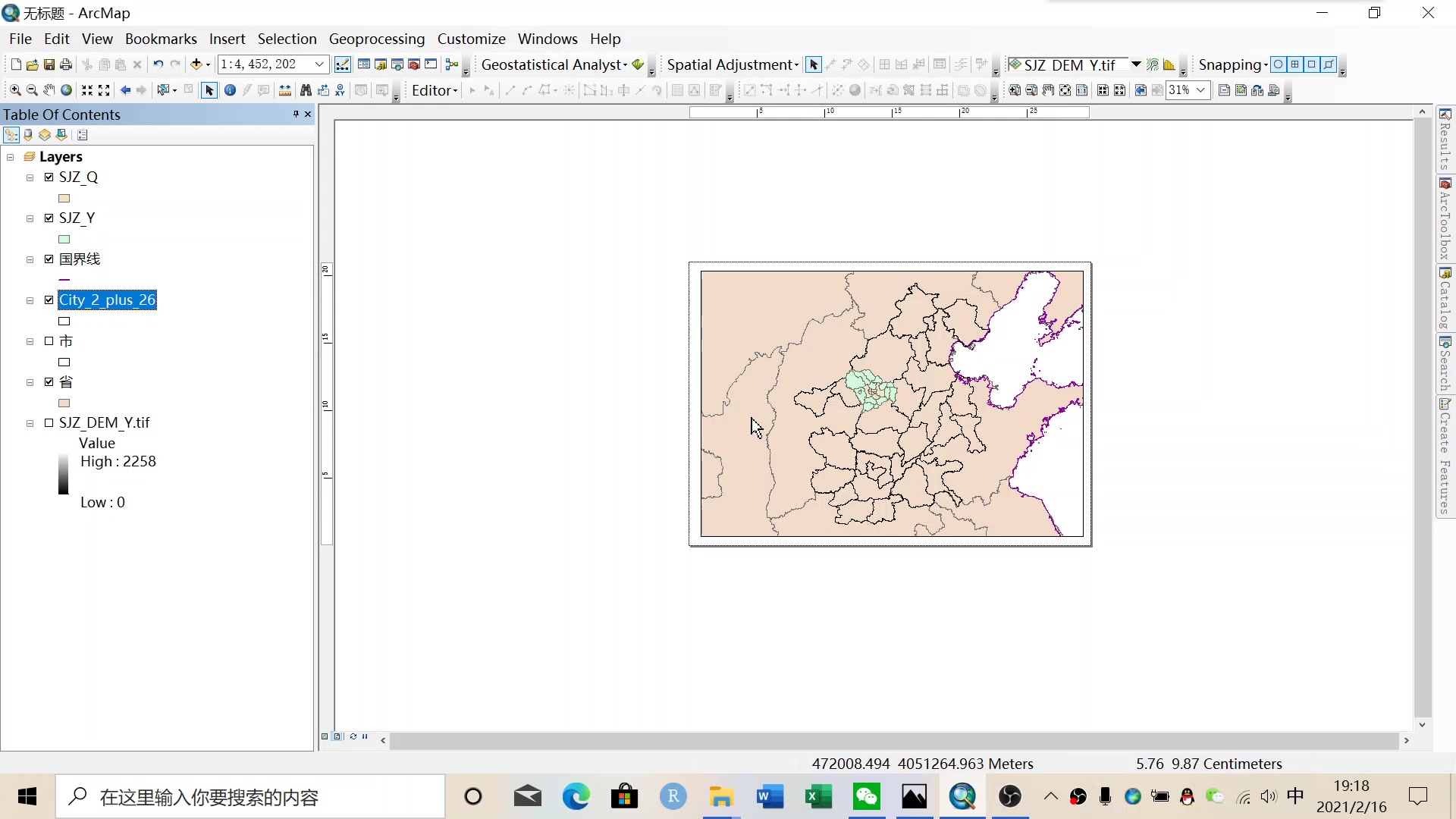Open the Geoprocessing menu
The image size is (1456, 819).
tap(376, 38)
